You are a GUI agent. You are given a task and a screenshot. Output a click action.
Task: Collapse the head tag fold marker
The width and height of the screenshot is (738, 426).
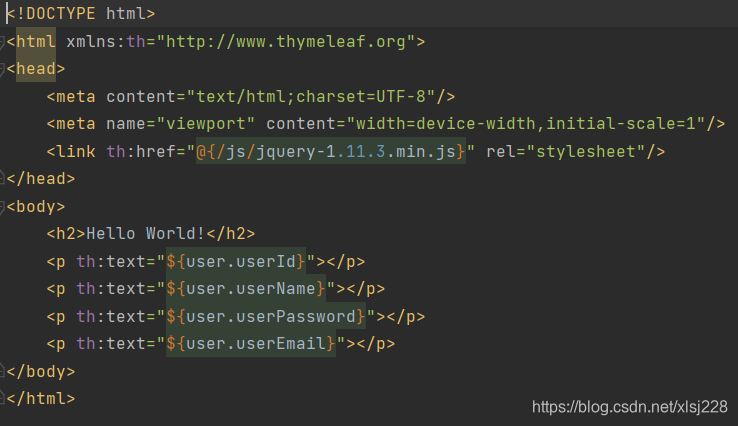pos(2,70)
